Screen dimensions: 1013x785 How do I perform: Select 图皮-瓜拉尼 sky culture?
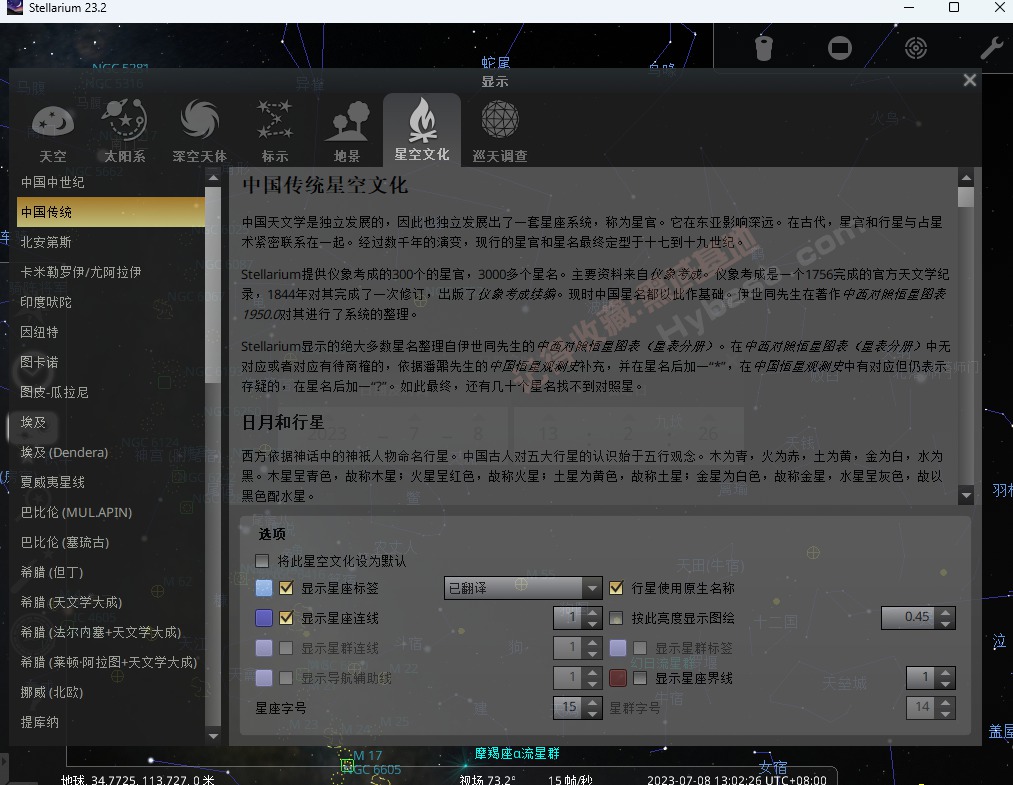[x=110, y=392]
